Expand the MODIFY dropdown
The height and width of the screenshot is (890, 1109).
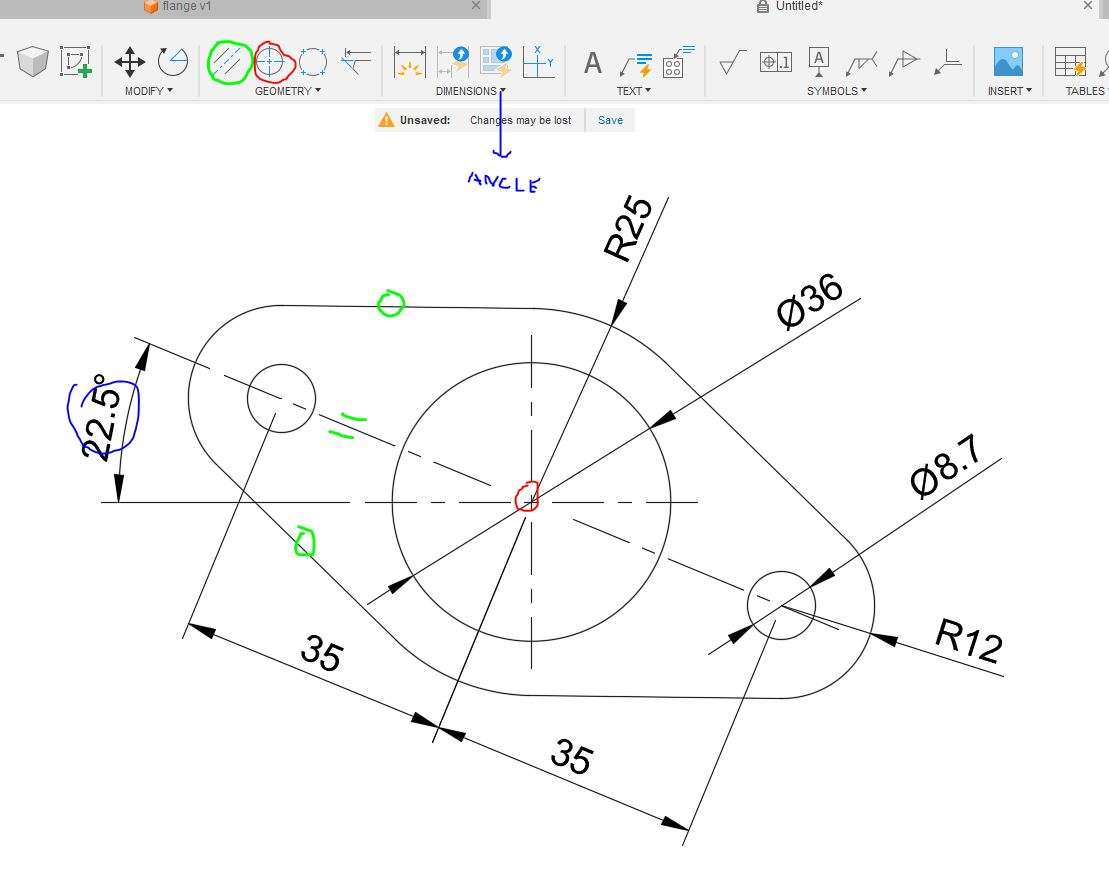149,91
